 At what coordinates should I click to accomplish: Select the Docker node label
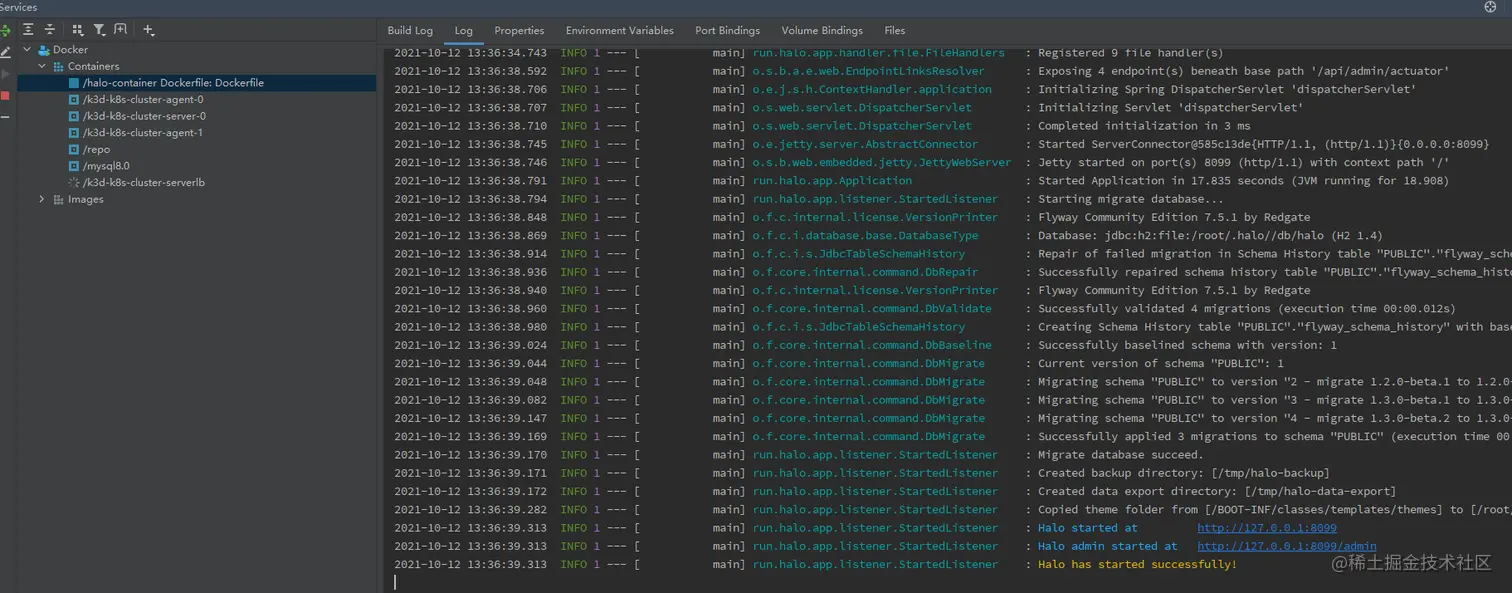[x=70, y=50]
